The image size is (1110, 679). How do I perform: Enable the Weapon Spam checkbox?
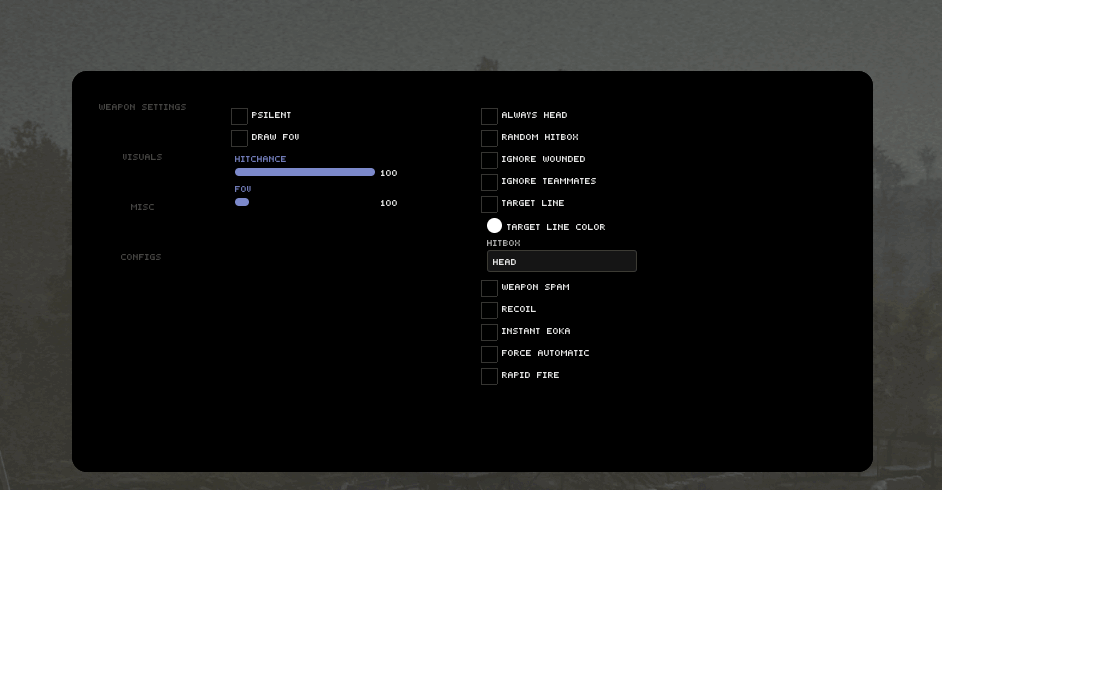[489, 288]
